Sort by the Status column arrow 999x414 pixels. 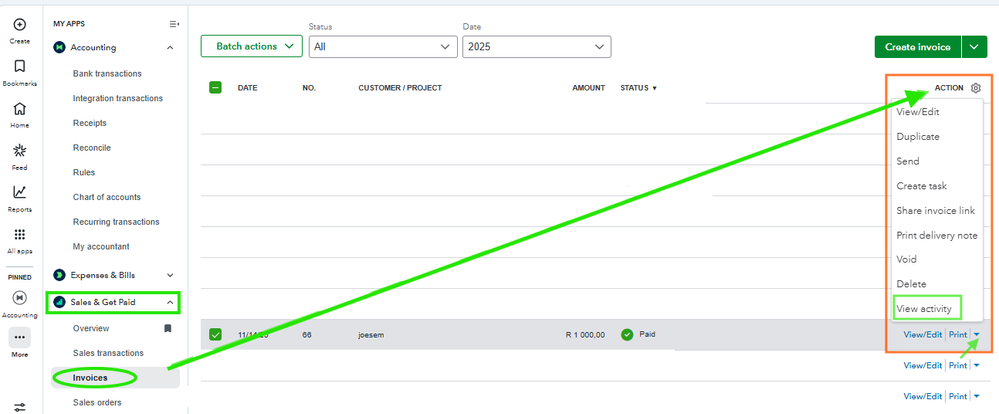click(x=654, y=89)
